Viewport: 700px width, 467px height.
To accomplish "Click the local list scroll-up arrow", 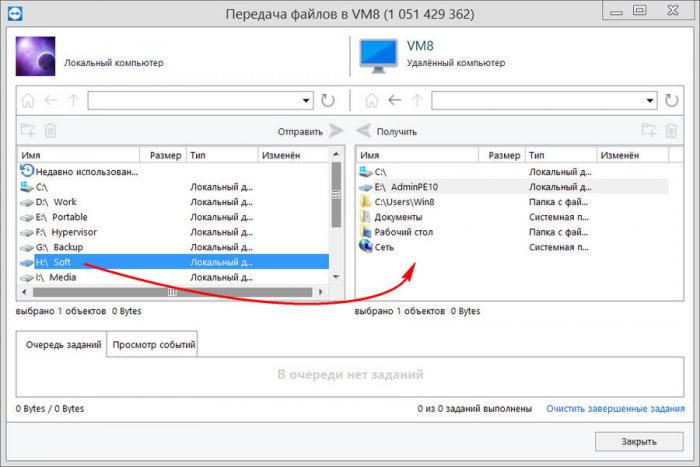I will point(336,154).
